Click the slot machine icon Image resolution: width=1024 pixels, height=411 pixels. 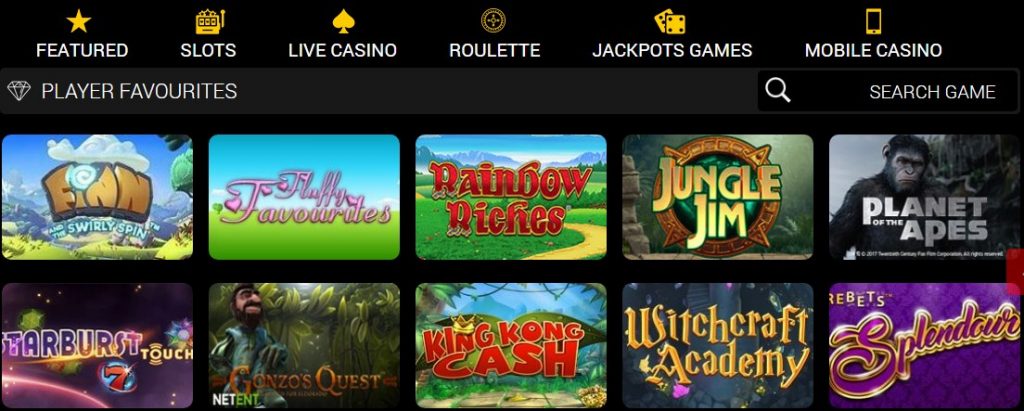tap(210, 22)
